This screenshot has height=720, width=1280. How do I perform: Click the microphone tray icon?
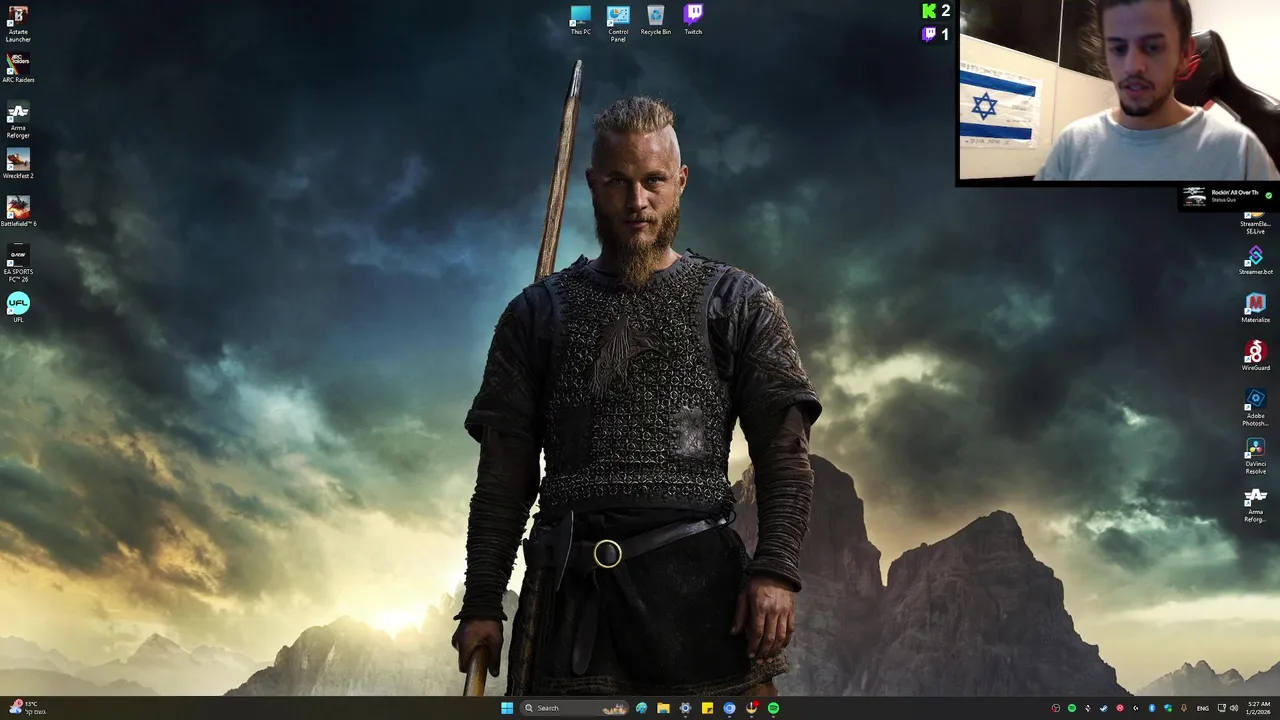(x=1184, y=708)
